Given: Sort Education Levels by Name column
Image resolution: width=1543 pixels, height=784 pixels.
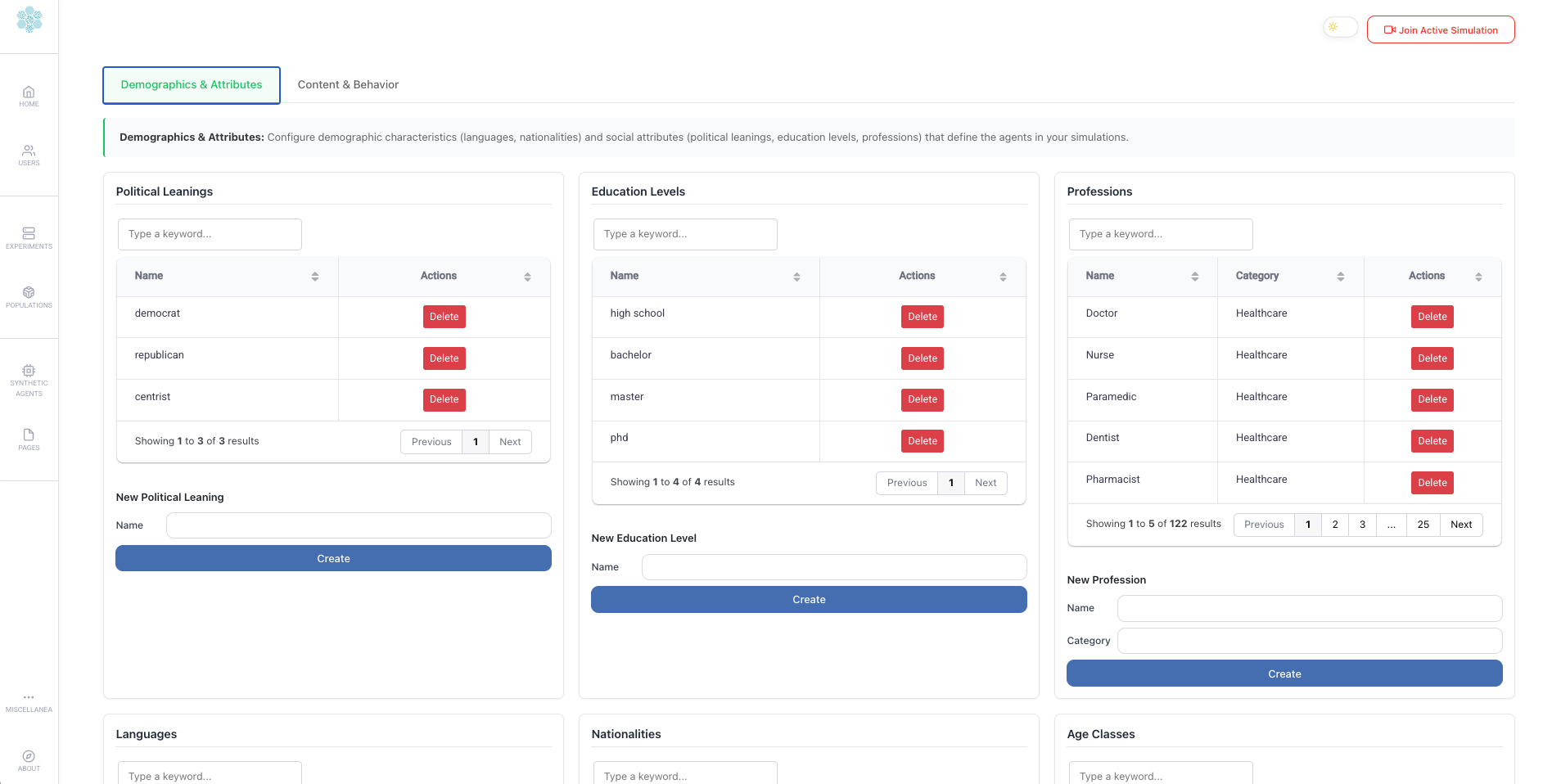Looking at the screenshot, I should click(x=796, y=277).
